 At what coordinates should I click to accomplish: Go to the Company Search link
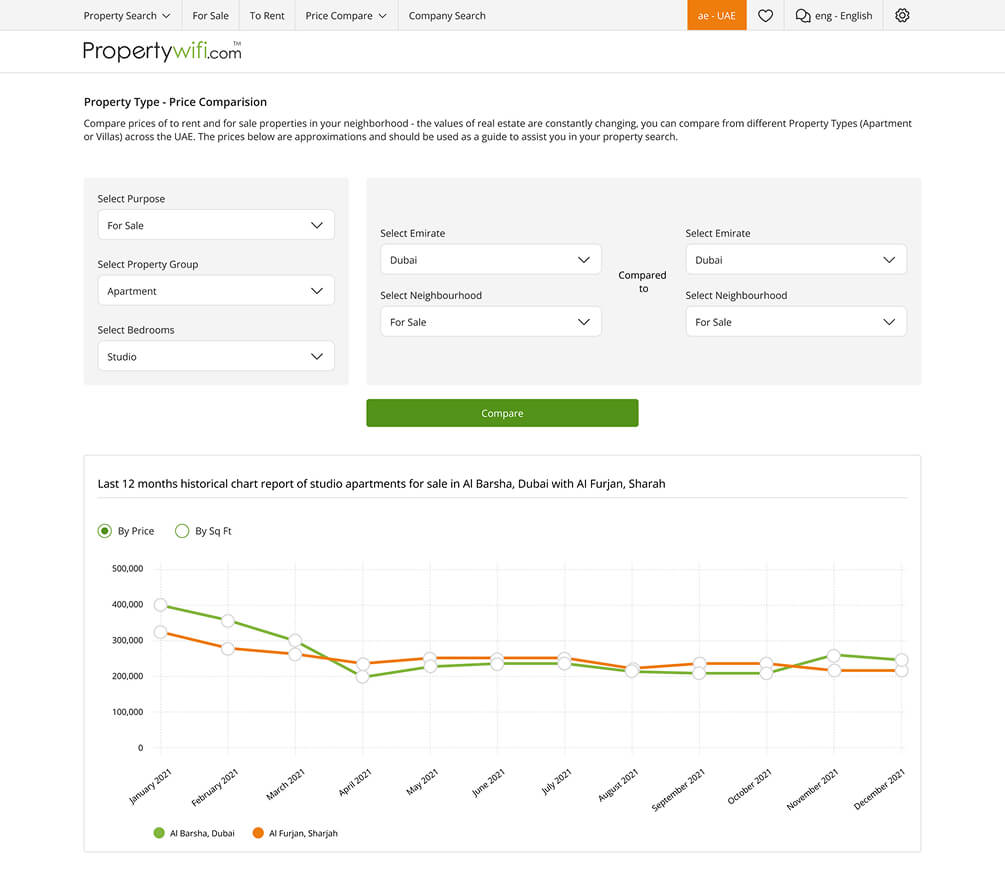coord(447,15)
